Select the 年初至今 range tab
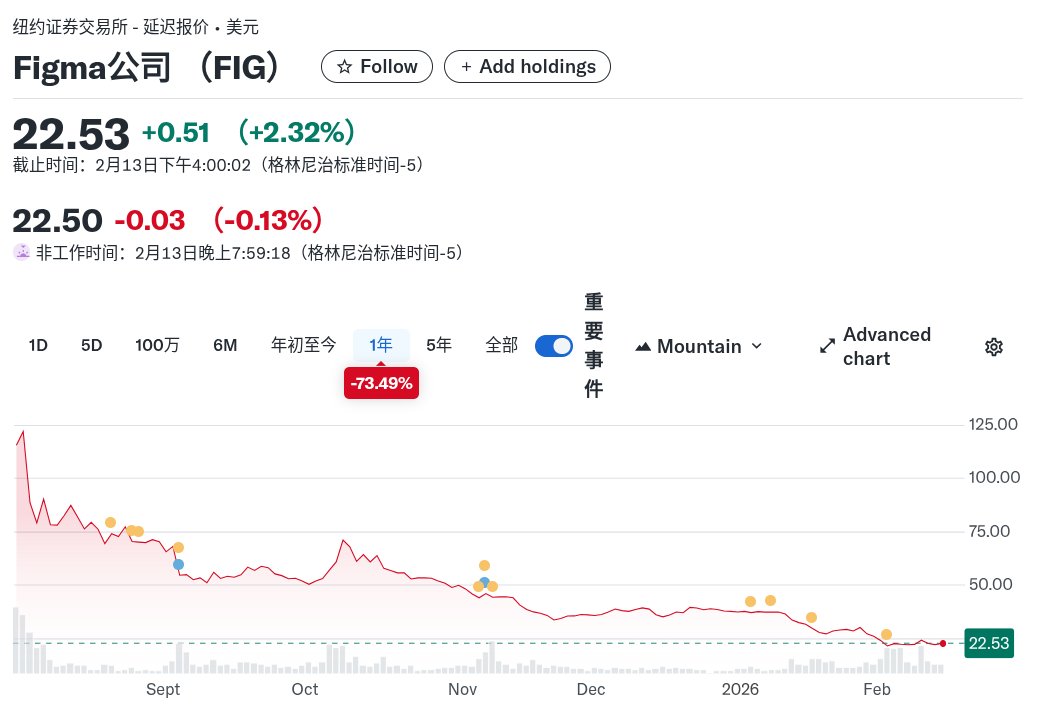 (x=303, y=345)
